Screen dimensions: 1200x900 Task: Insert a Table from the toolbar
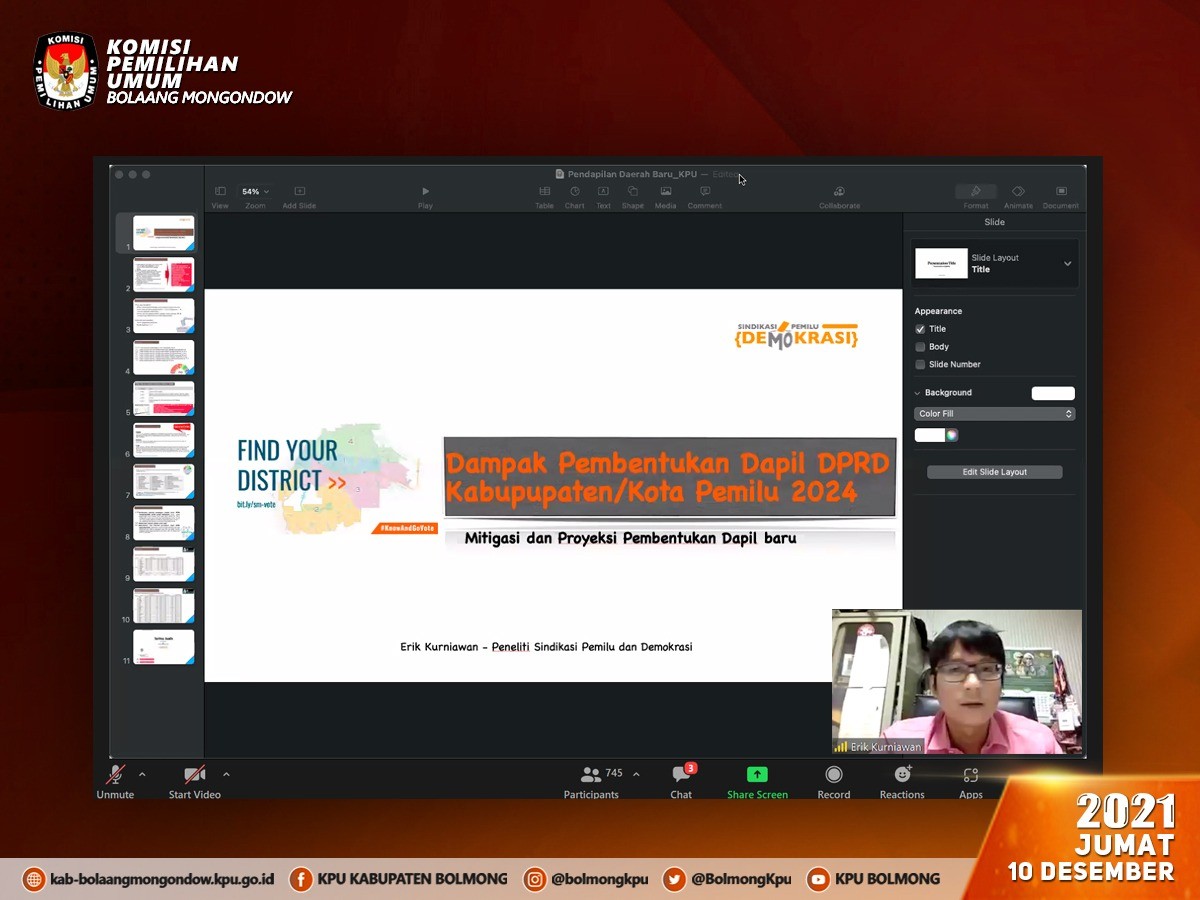point(544,191)
